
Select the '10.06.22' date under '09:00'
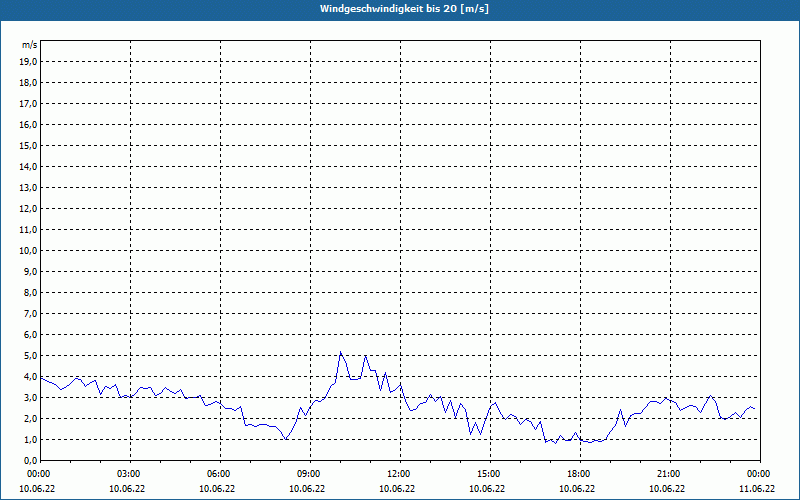[x=307, y=488]
